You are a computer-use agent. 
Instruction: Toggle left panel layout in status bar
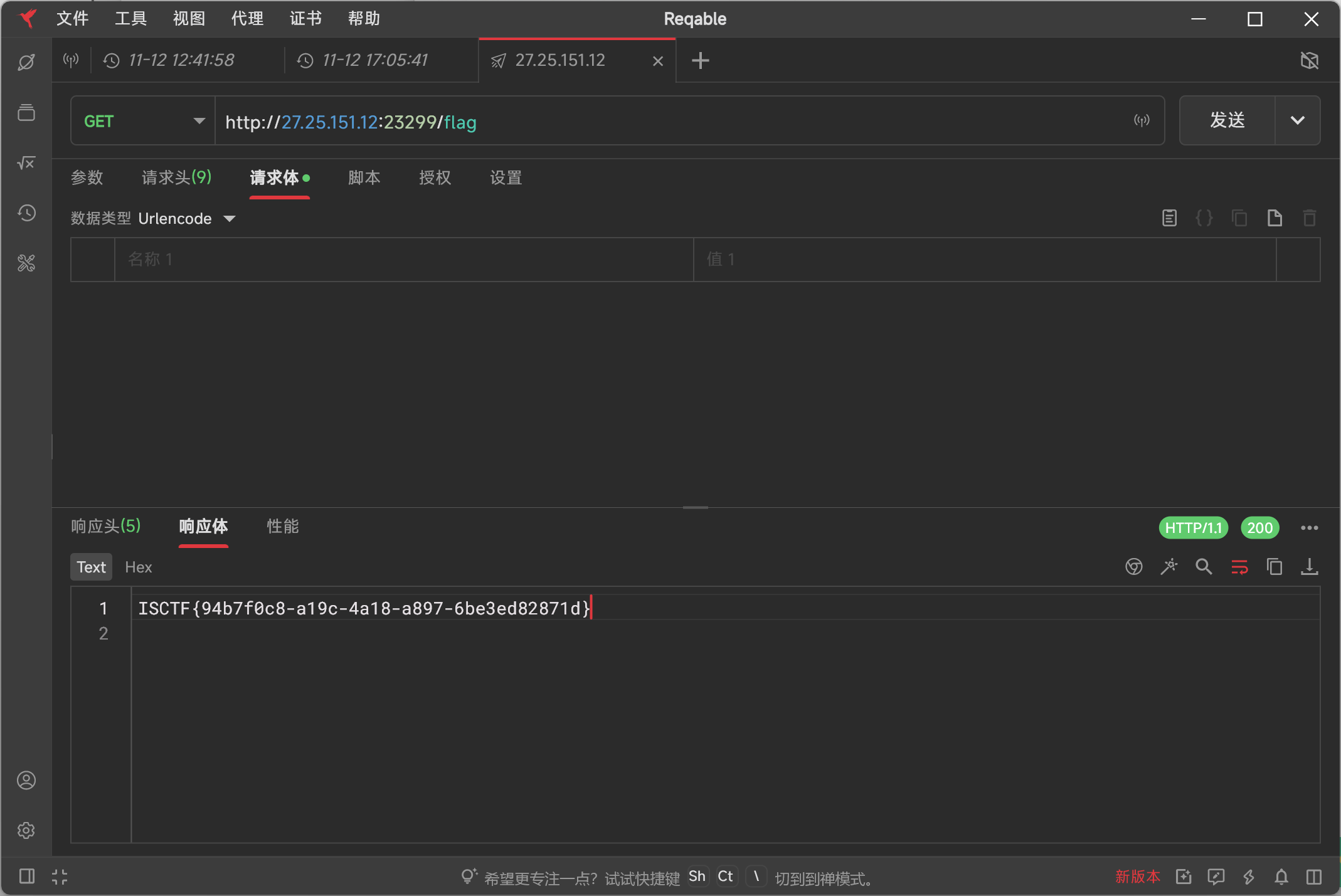[26, 877]
